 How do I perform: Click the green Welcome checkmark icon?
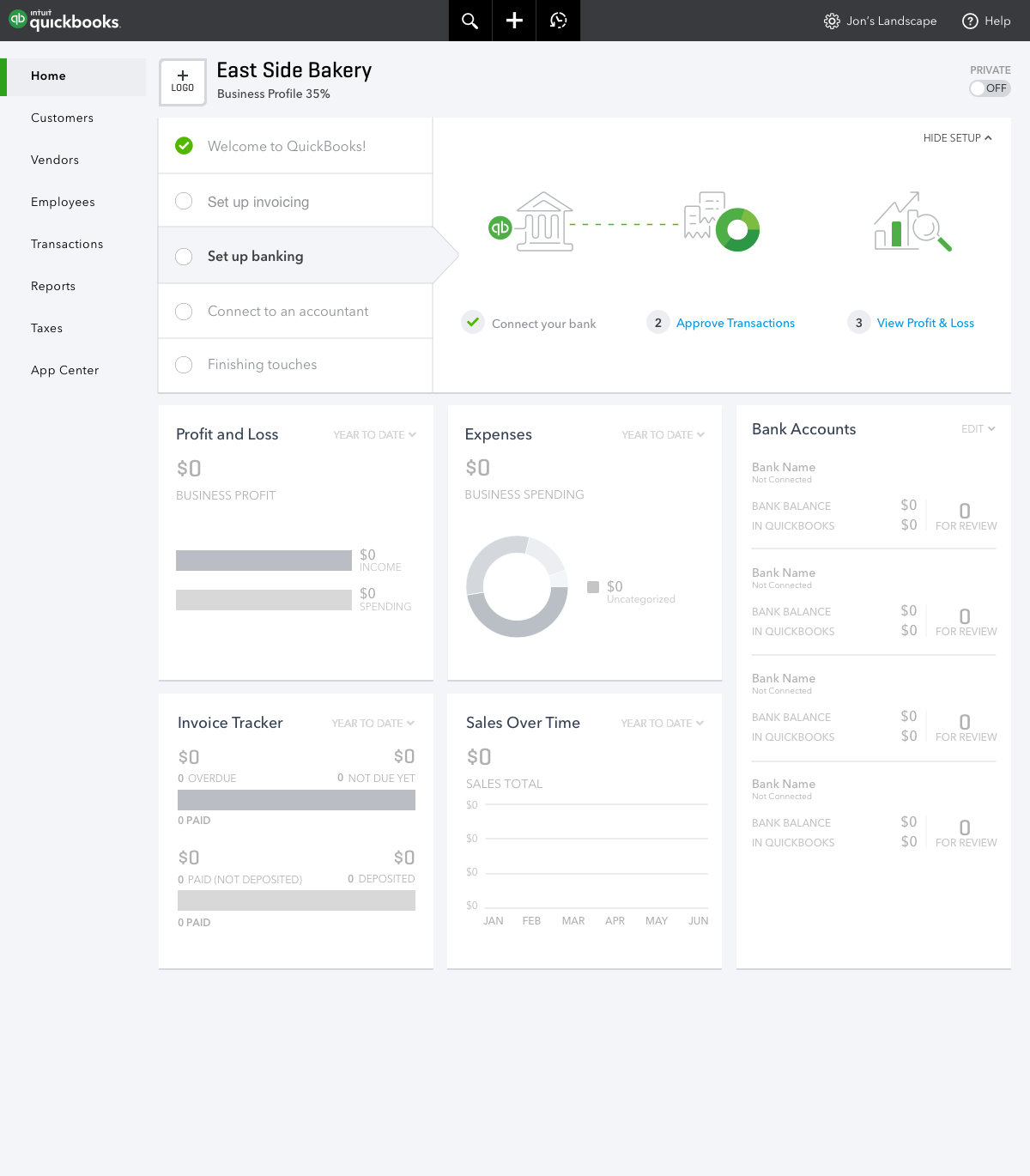pos(184,146)
